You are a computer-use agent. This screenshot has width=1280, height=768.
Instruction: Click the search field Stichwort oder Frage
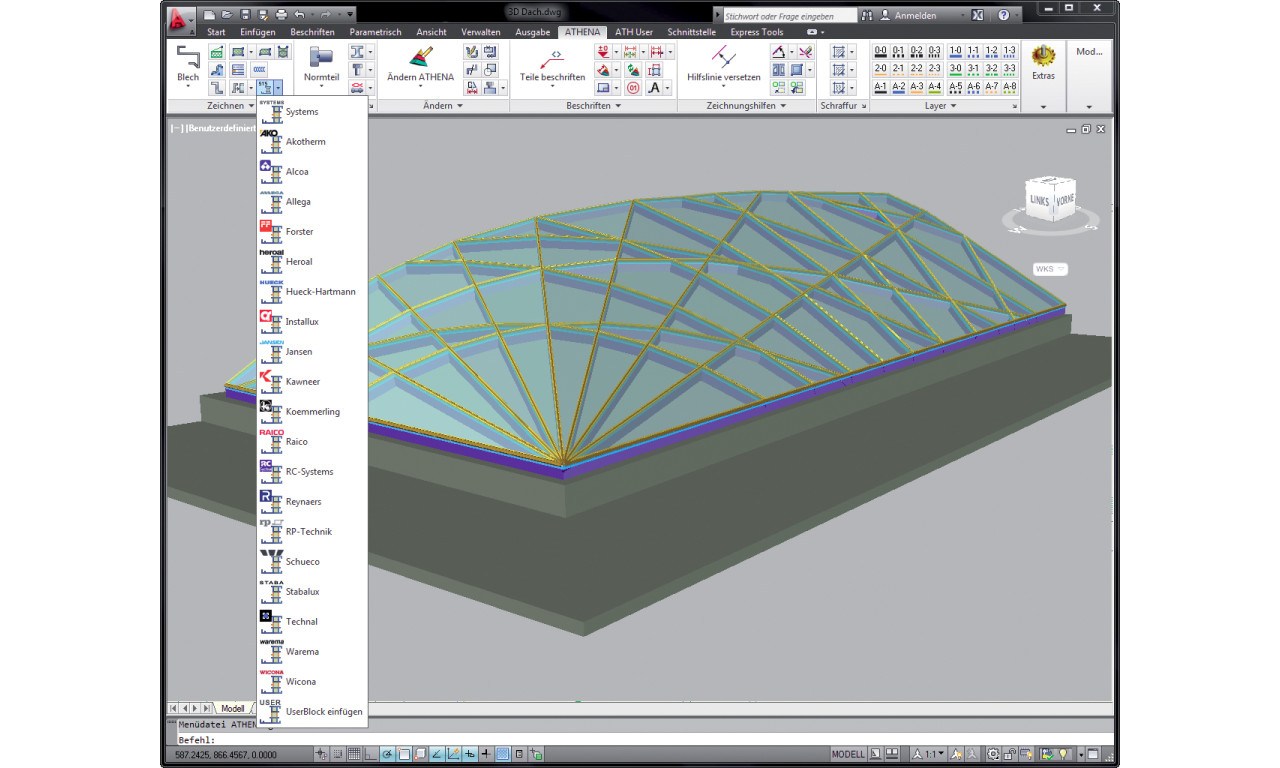789,16
